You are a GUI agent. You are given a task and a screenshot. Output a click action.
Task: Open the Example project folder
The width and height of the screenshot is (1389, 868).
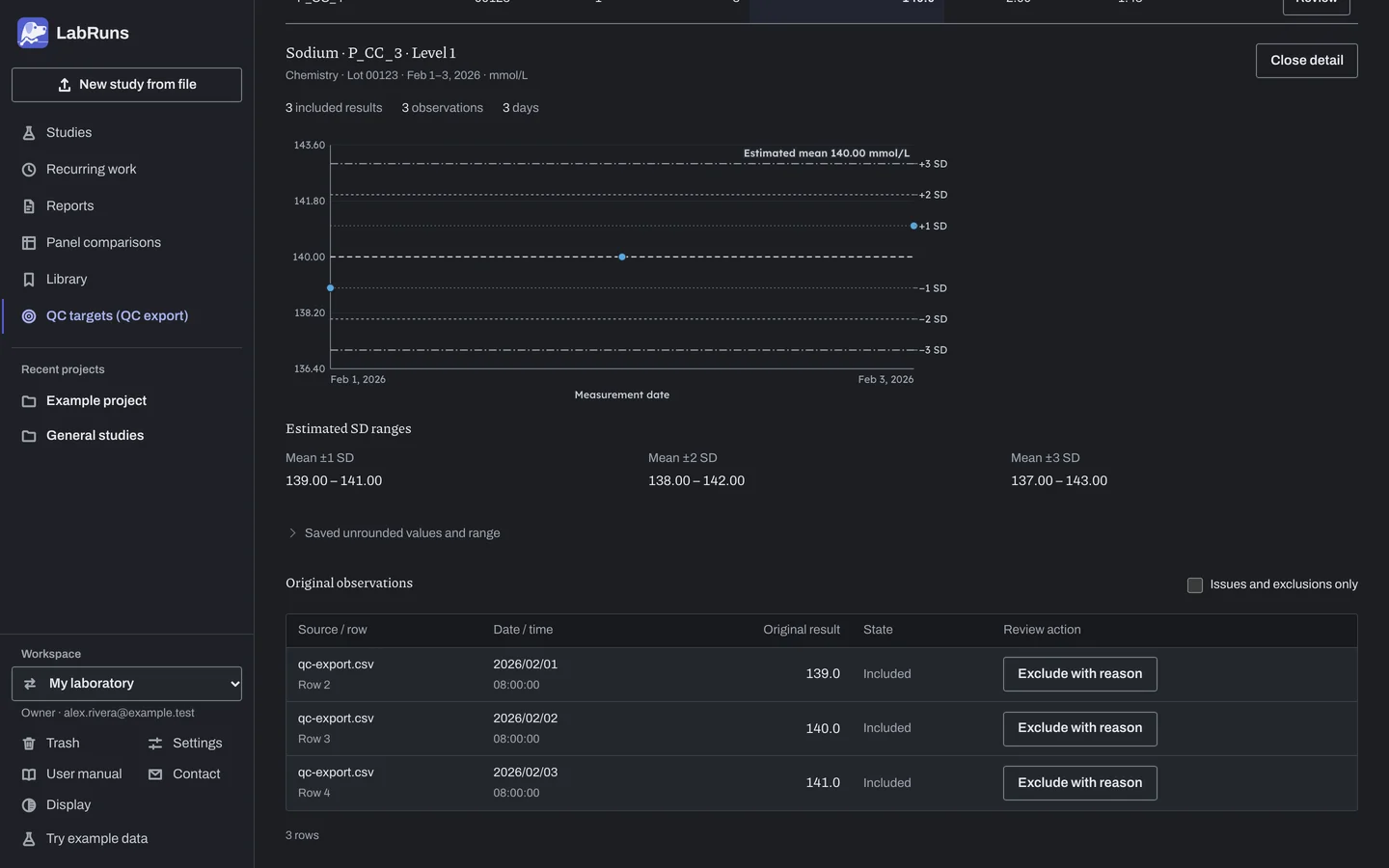[x=96, y=401]
